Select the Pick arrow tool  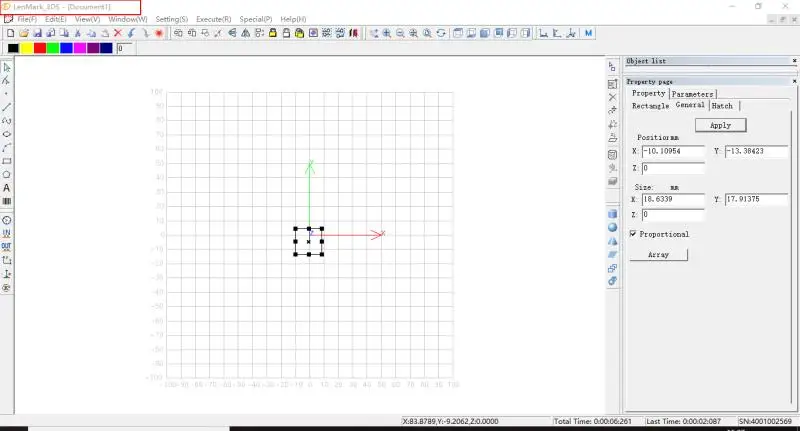[7, 66]
